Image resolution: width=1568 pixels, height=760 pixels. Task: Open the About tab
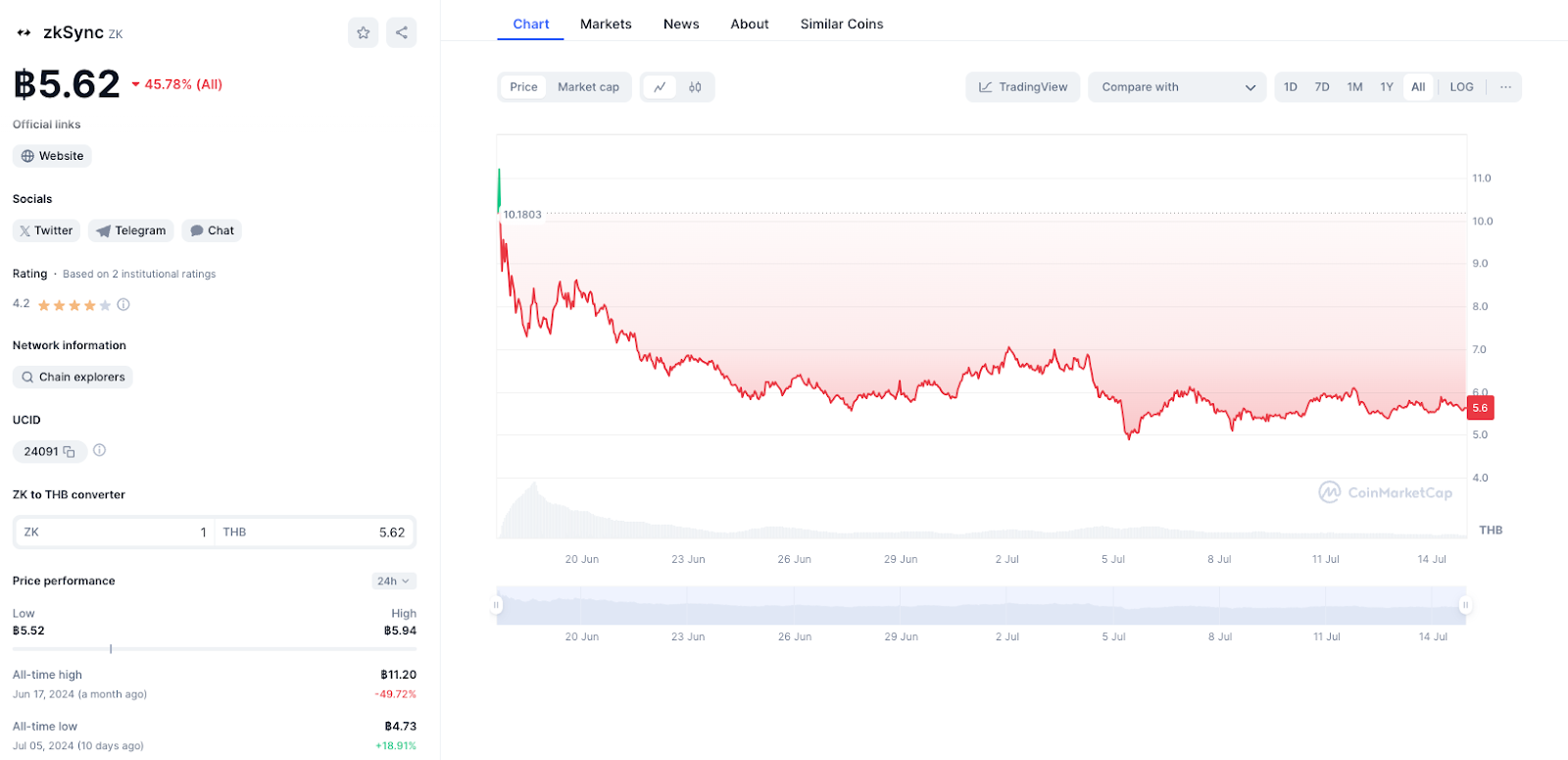(750, 24)
